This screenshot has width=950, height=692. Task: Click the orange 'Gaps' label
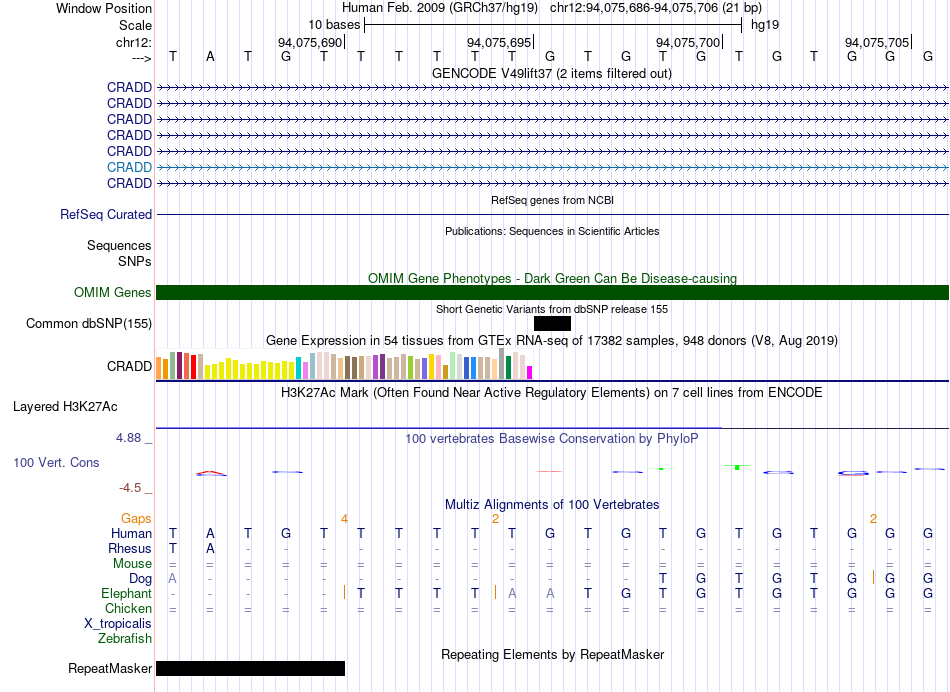136,519
